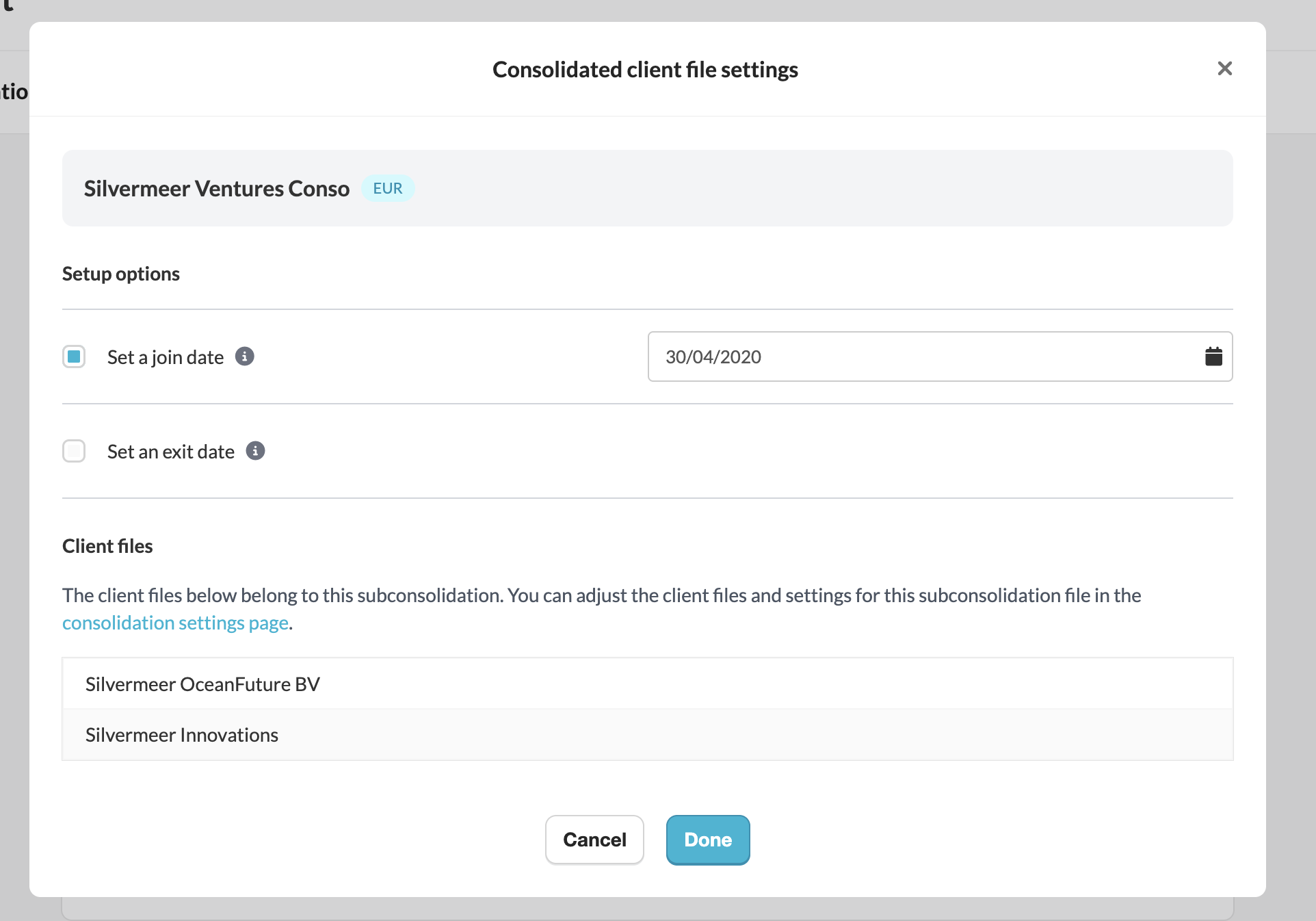The image size is (1316, 921).
Task: Click the info icon beside exit date
Action: (x=255, y=451)
